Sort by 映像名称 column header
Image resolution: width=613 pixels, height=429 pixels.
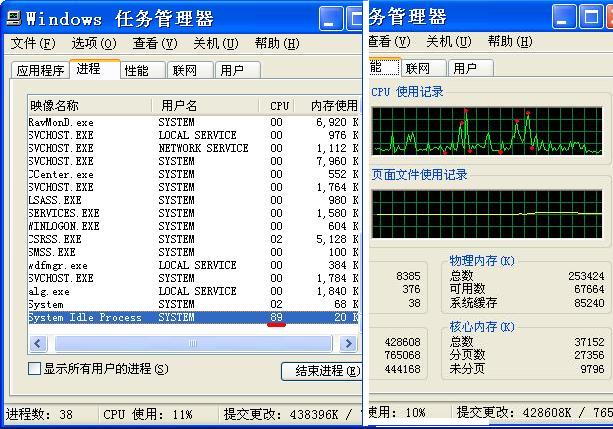pyautogui.click(x=90, y=106)
